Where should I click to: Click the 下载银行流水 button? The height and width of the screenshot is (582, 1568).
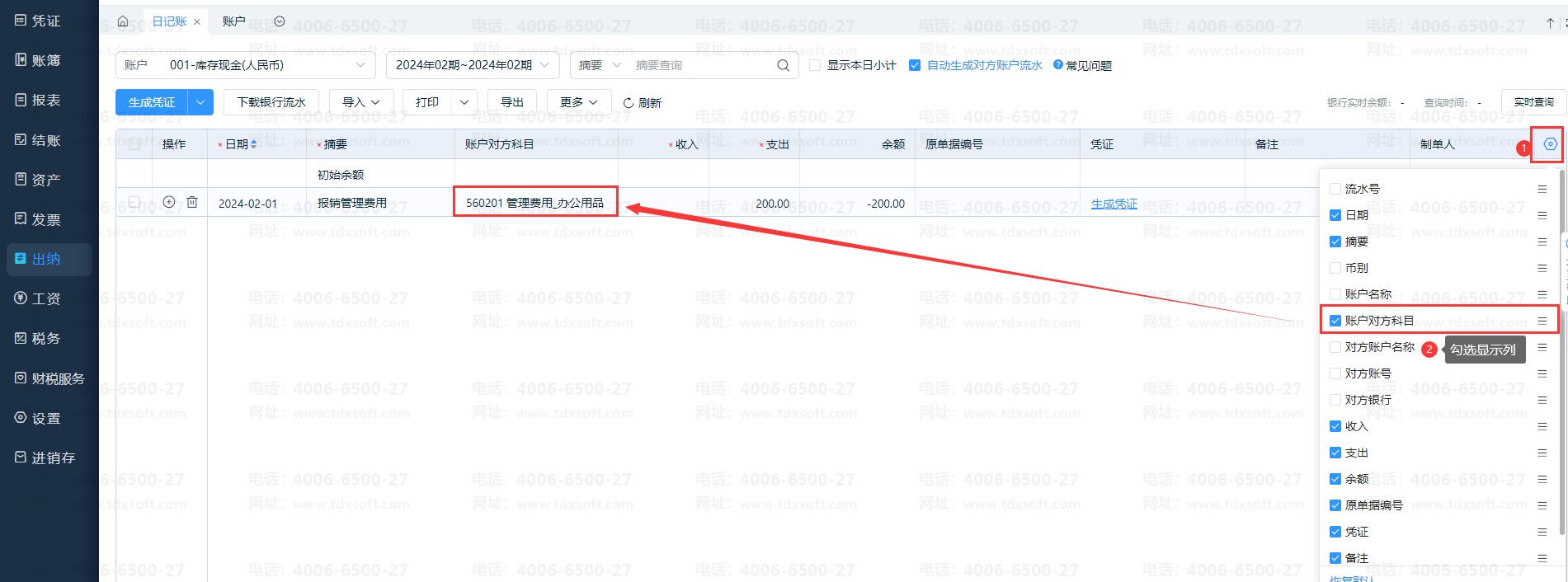[x=271, y=102]
